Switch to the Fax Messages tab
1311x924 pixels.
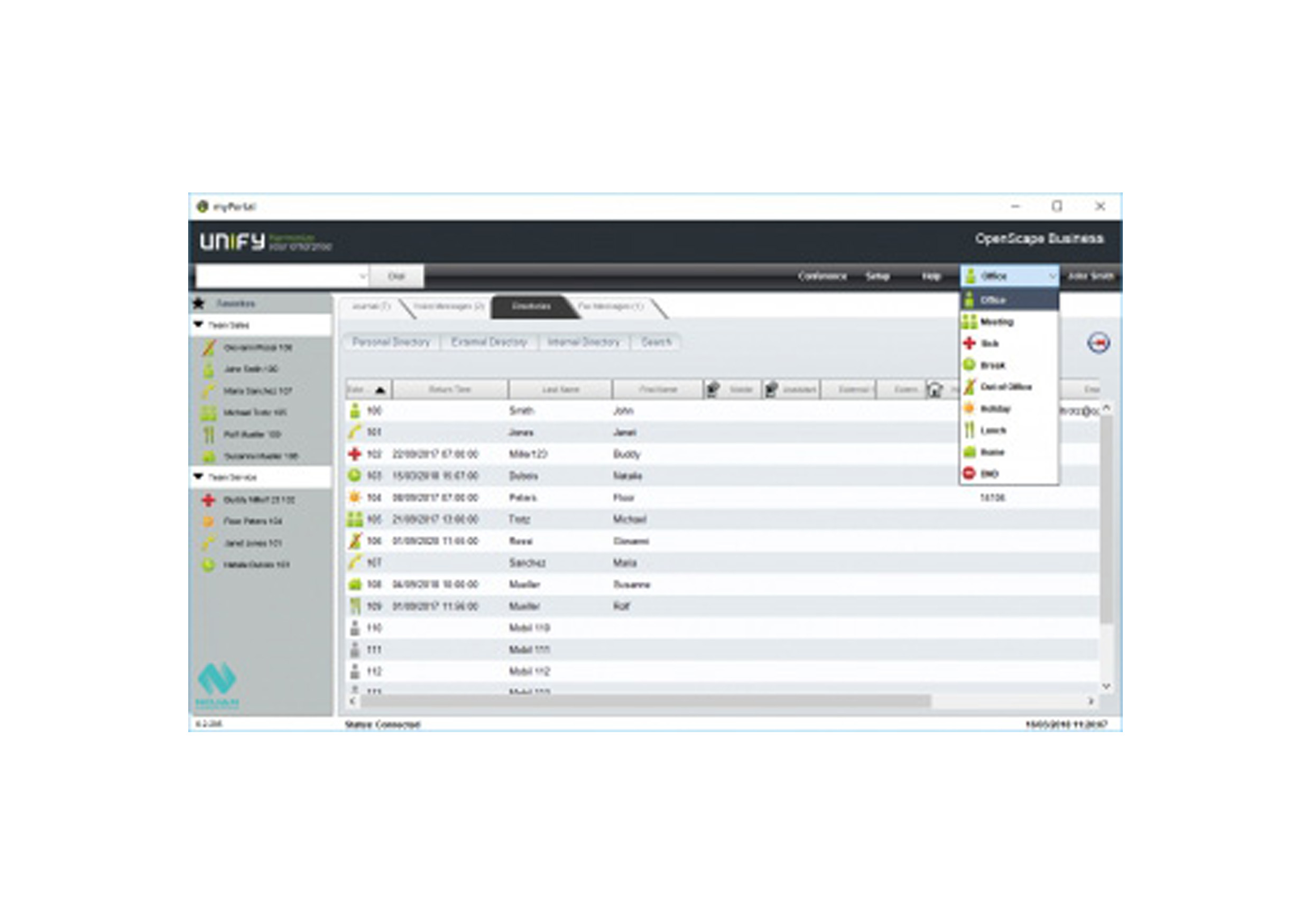coord(610,306)
